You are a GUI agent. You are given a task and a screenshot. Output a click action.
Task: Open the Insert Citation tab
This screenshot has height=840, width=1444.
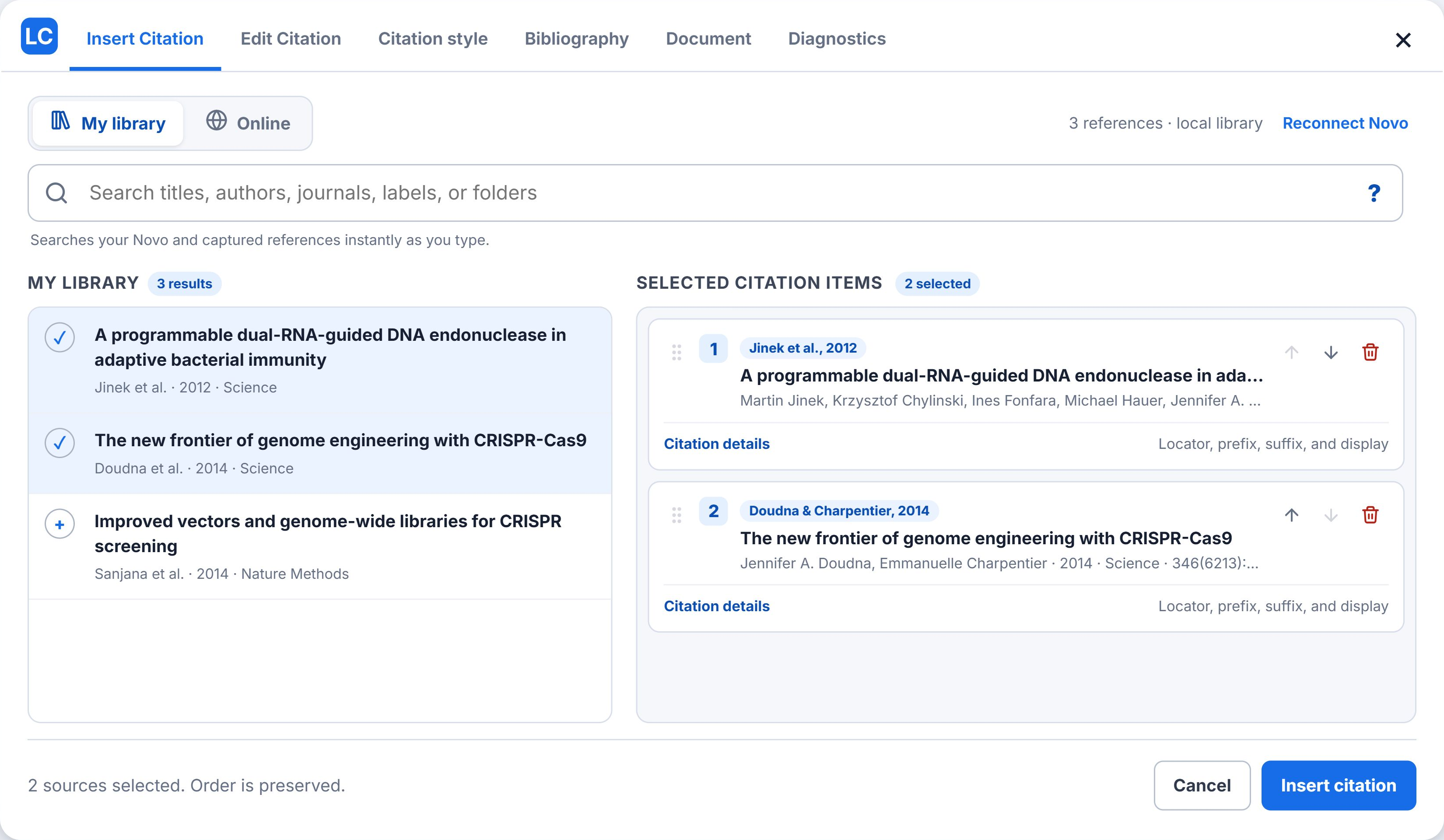(145, 38)
